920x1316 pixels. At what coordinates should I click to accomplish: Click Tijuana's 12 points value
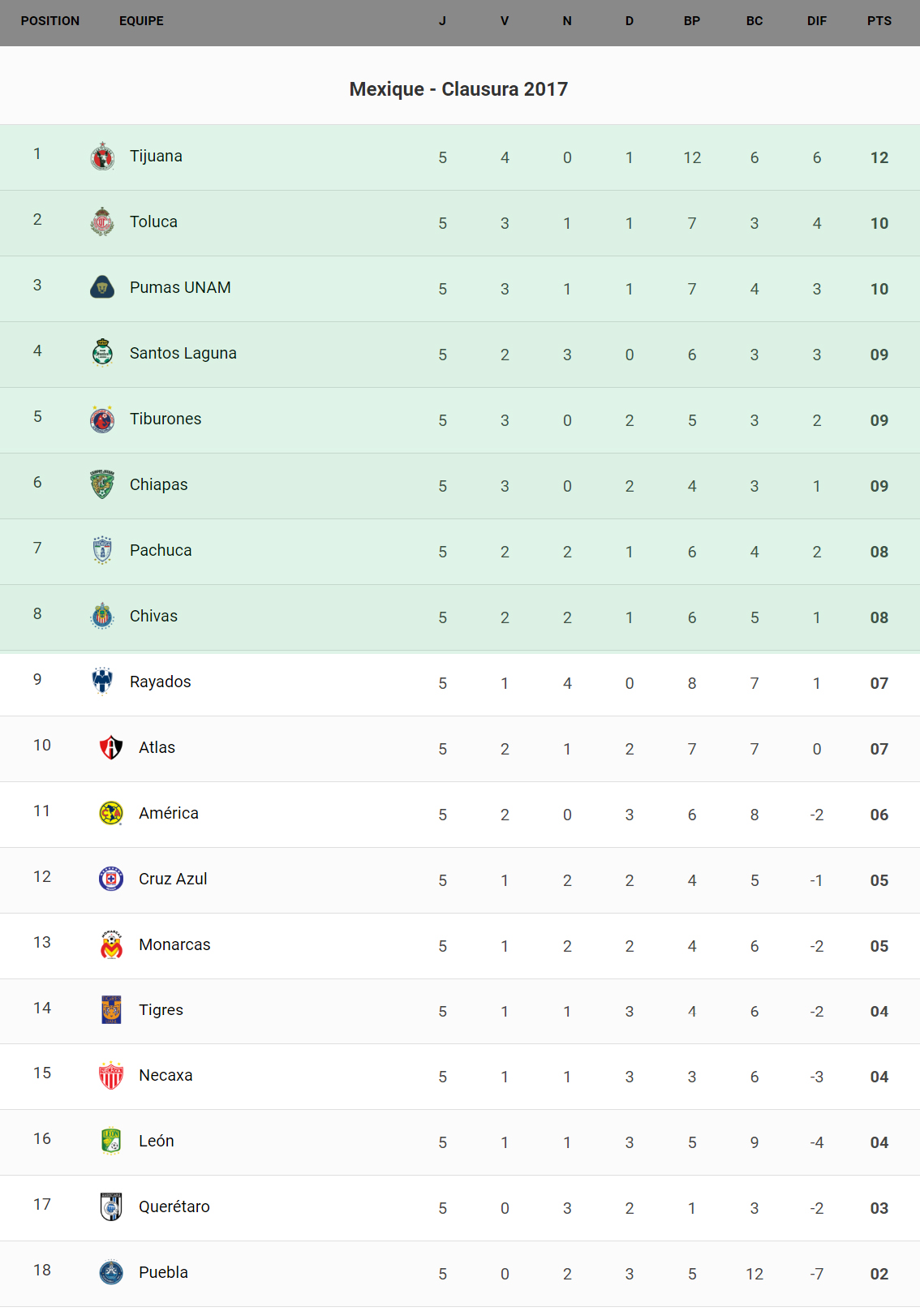[879, 157]
